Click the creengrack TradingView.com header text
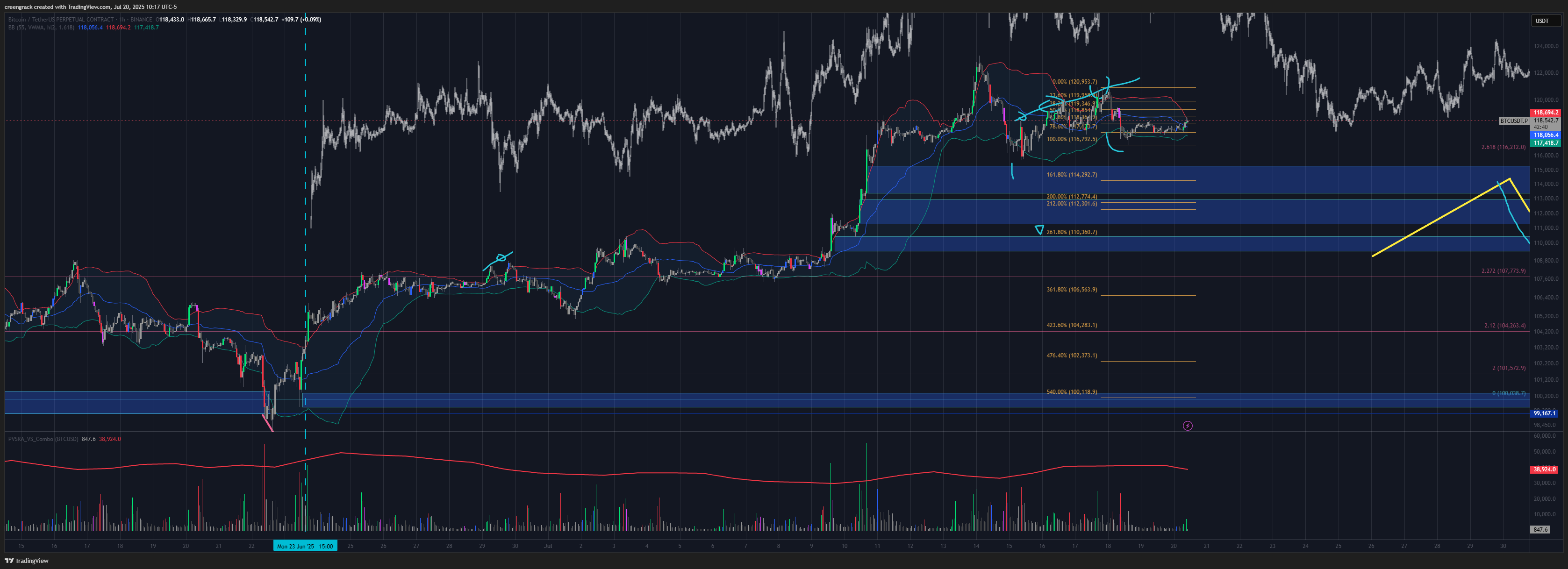This screenshot has height=569, width=1568. 91,7
